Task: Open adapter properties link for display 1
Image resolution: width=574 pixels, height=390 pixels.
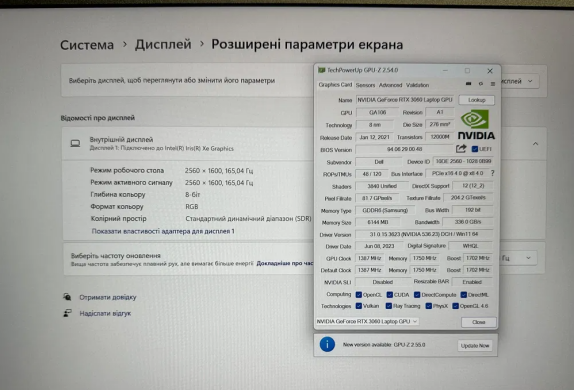Action: 163,231
